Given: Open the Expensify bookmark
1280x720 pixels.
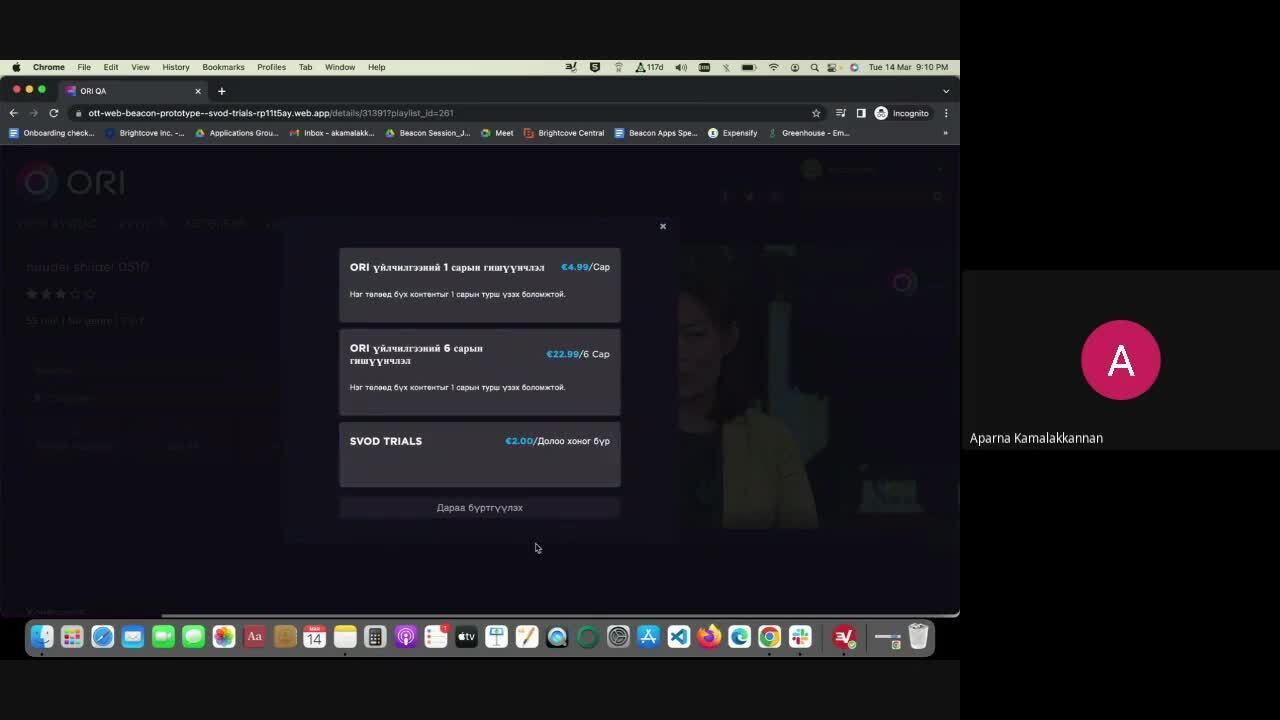Looking at the screenshot, I should point(732,133).
